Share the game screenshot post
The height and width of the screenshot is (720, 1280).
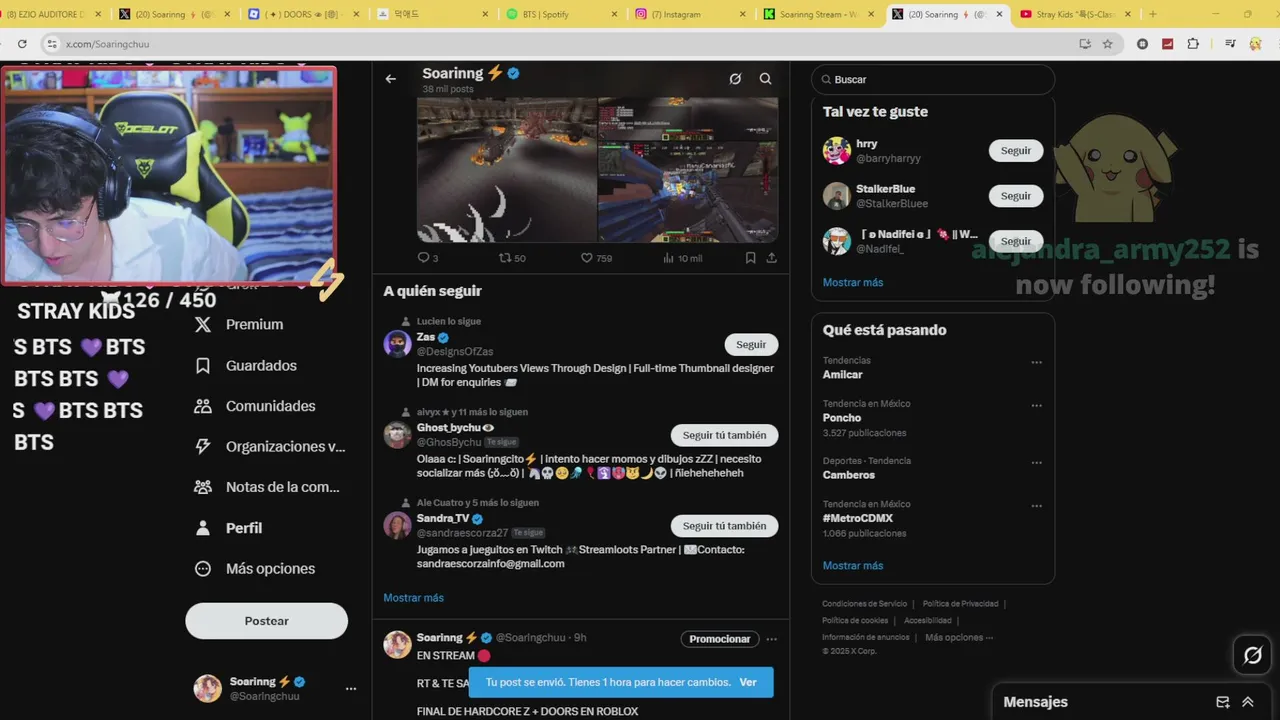click(x=771, y=258)
